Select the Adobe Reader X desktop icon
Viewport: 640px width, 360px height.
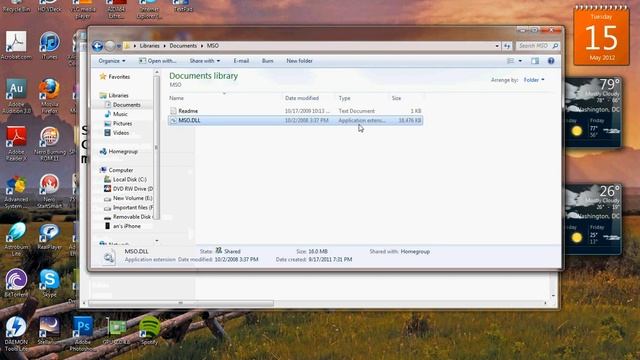(16, 143)
